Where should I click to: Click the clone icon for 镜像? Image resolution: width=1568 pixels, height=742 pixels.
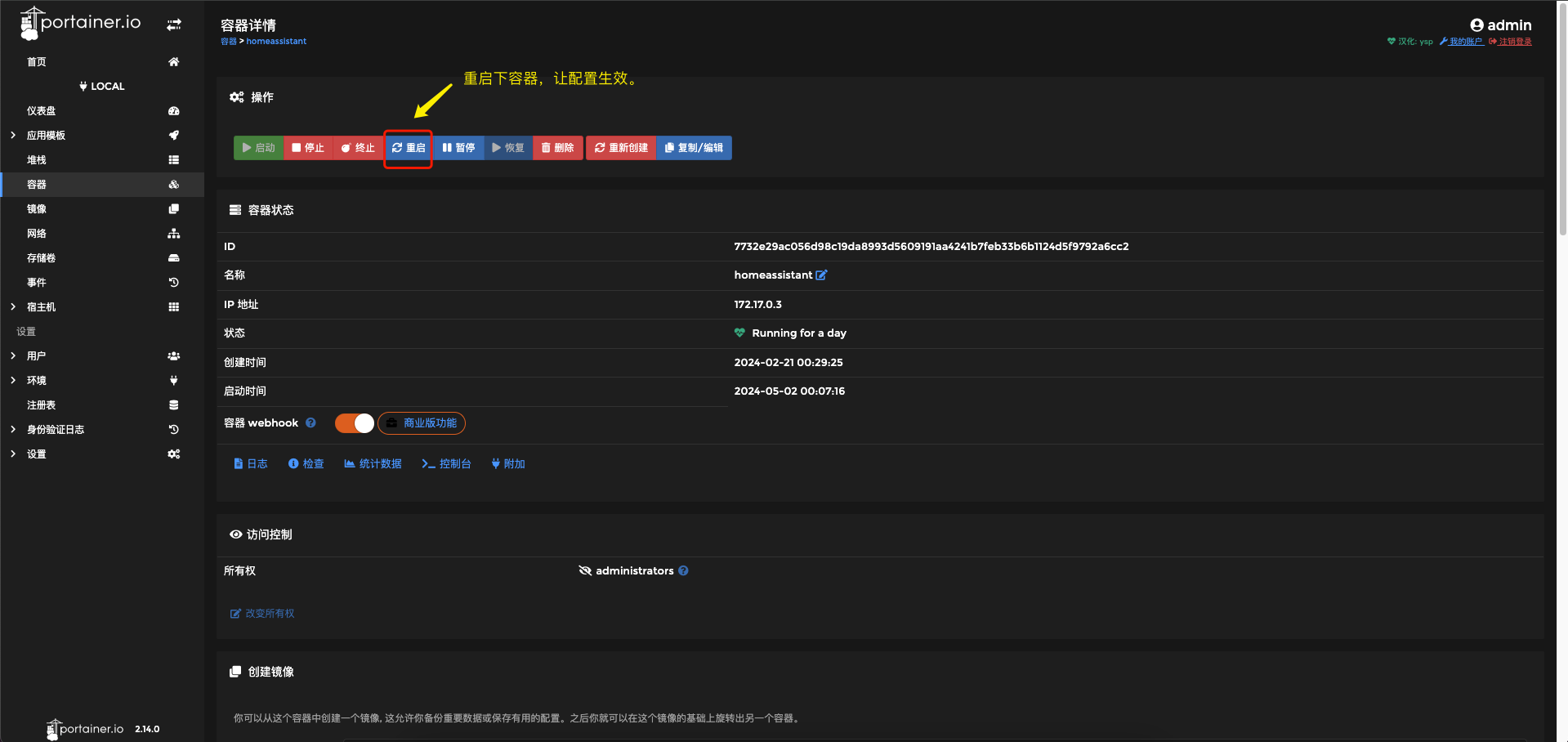(173, 209)
